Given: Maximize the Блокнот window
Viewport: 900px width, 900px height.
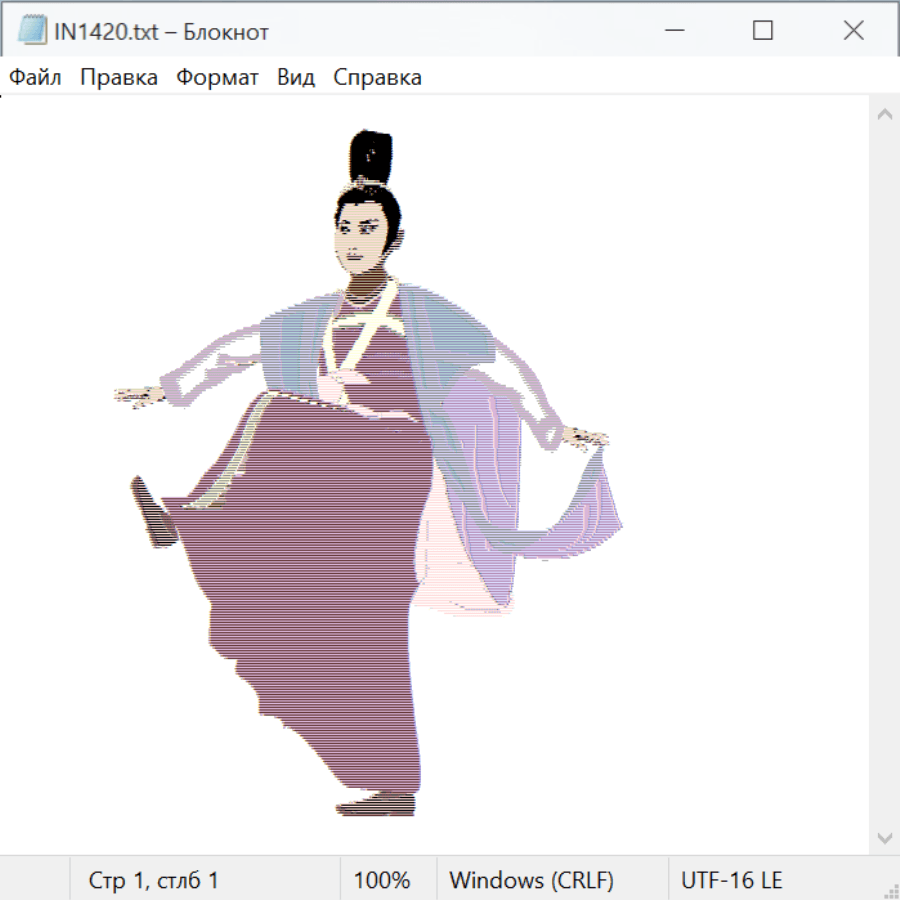Looking at the screenshot, I should click(763, 31).
